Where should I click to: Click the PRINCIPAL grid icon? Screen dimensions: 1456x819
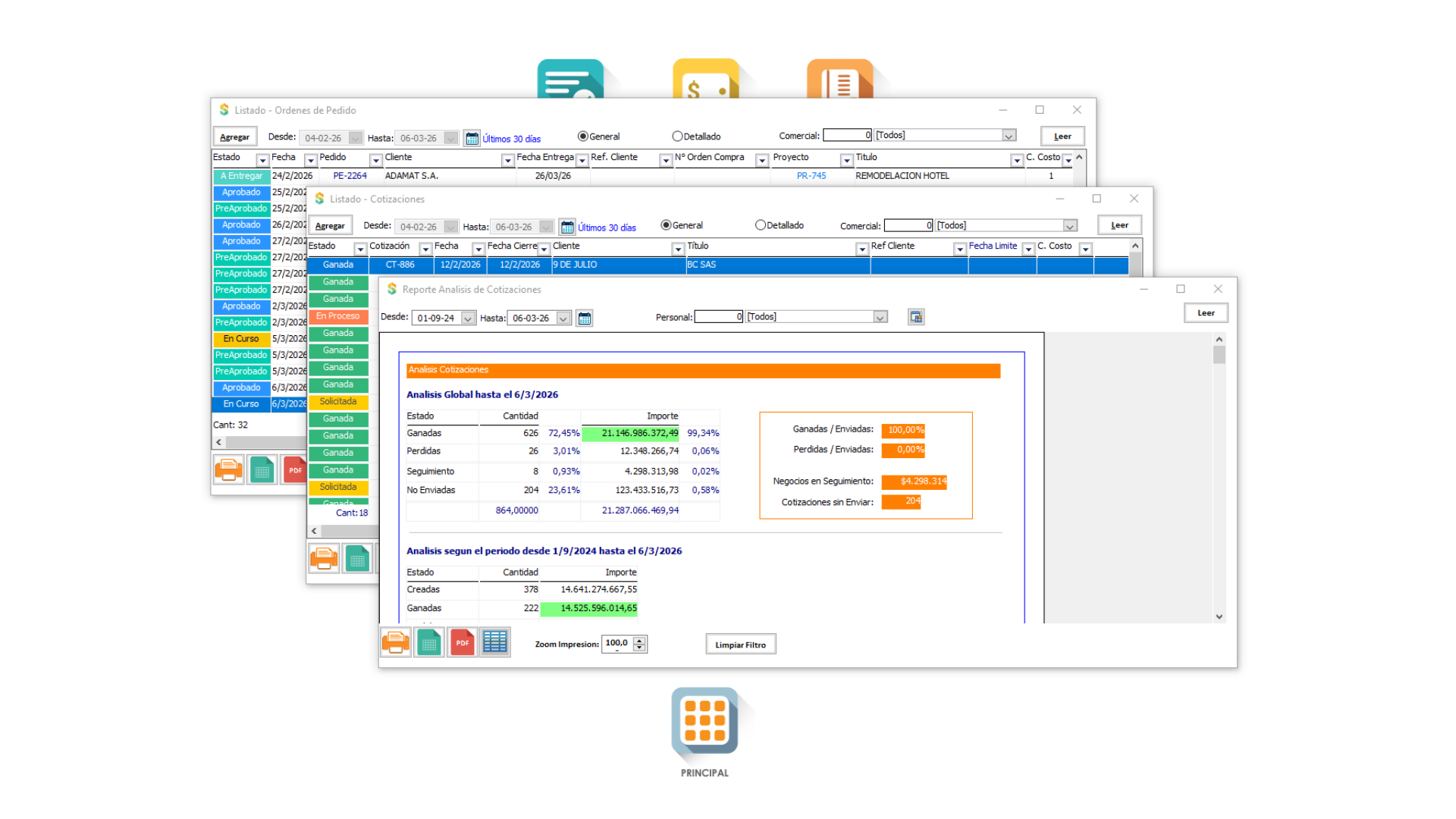point(704,721)
